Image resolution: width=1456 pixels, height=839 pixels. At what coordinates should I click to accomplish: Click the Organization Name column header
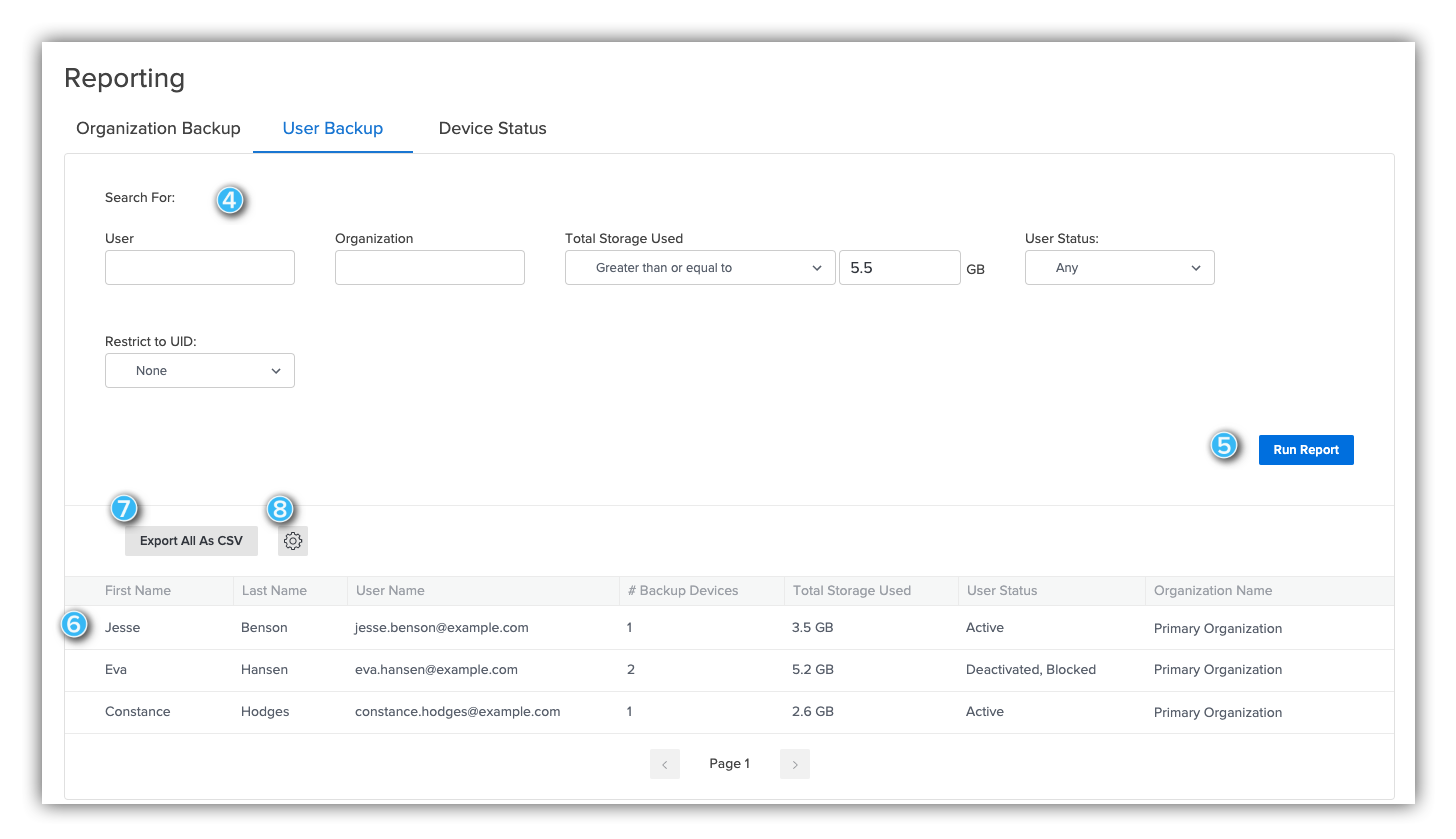[x=1213, y=591]
